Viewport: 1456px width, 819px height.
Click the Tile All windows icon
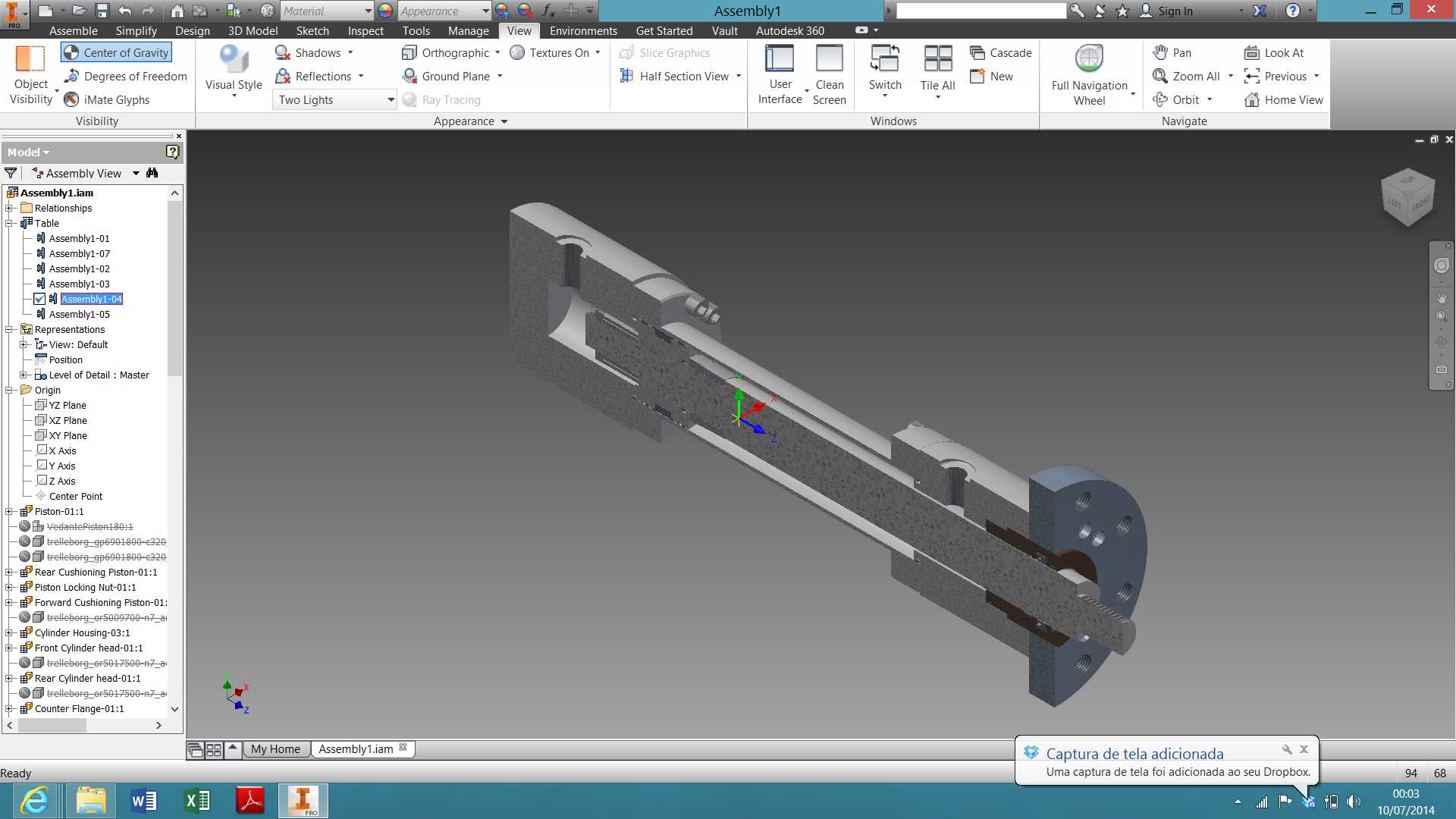[938, 58]
